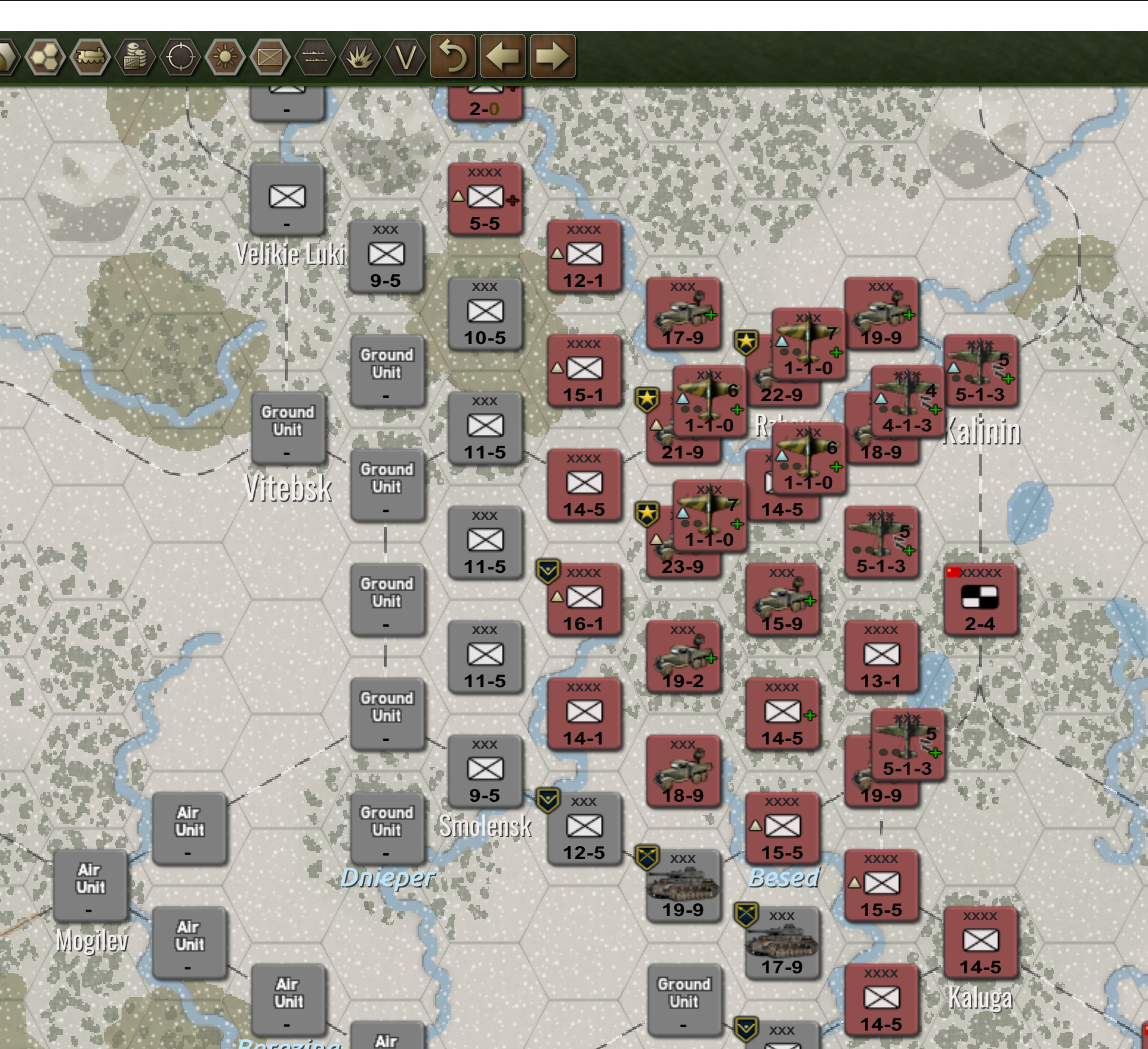Select the red 15-1 army counter
This screenshot has width=1148, height=1049.
pos(584,370)
